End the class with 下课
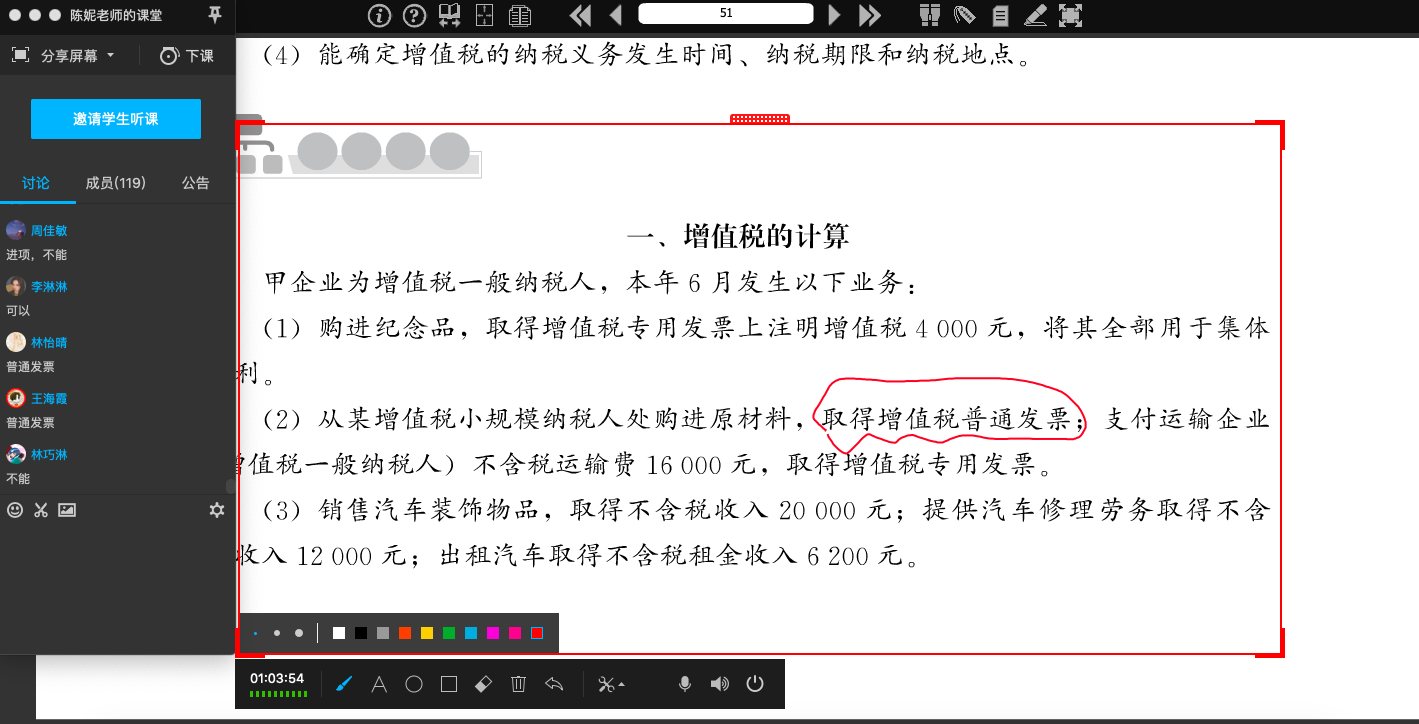 point(188,56)
